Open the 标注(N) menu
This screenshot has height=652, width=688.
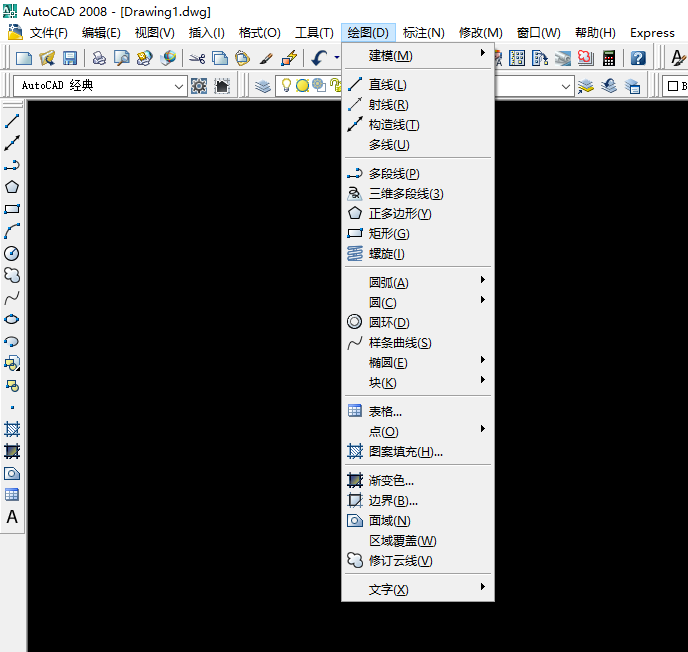[x=423, y=33]
